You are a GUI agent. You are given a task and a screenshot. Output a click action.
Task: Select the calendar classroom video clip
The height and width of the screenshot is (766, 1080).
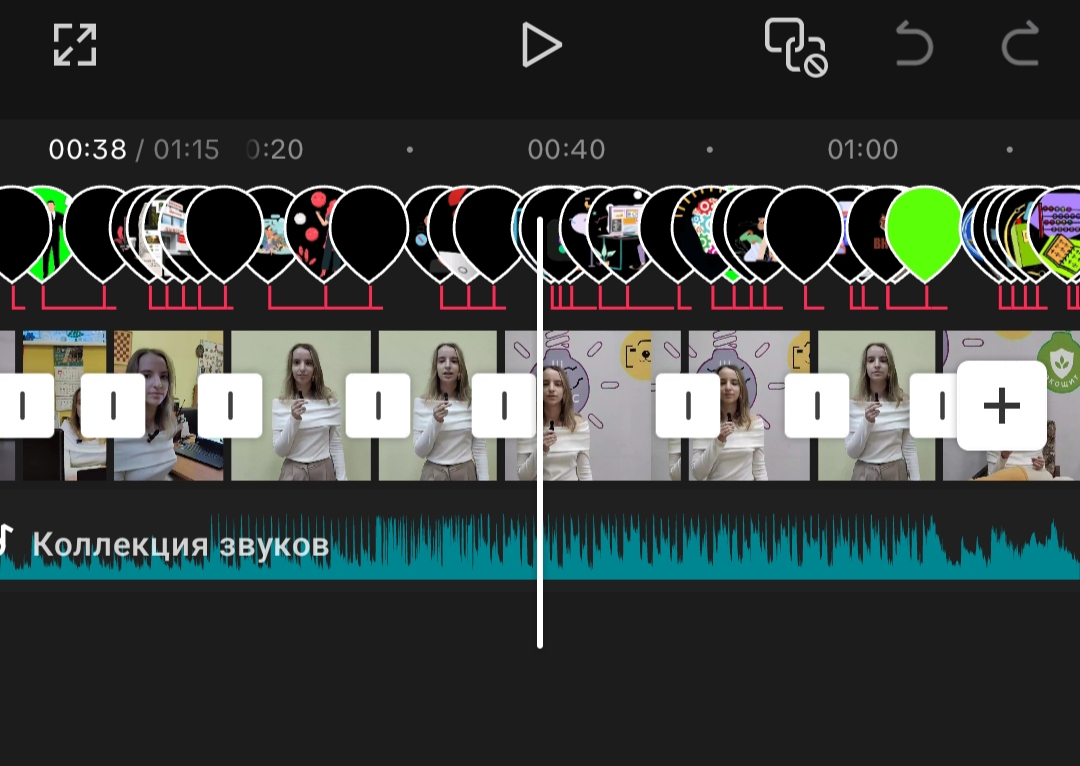pos(64,406)
